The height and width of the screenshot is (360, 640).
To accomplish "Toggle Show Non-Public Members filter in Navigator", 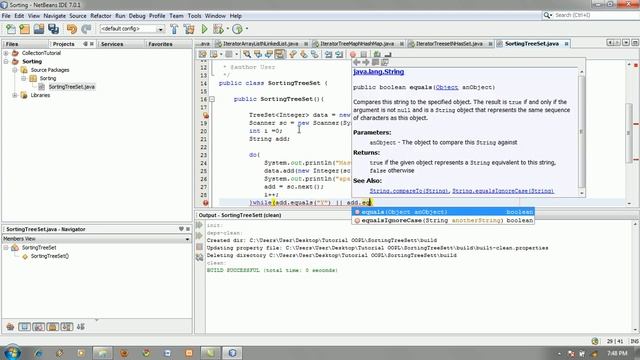I will (x=52, y=327).
